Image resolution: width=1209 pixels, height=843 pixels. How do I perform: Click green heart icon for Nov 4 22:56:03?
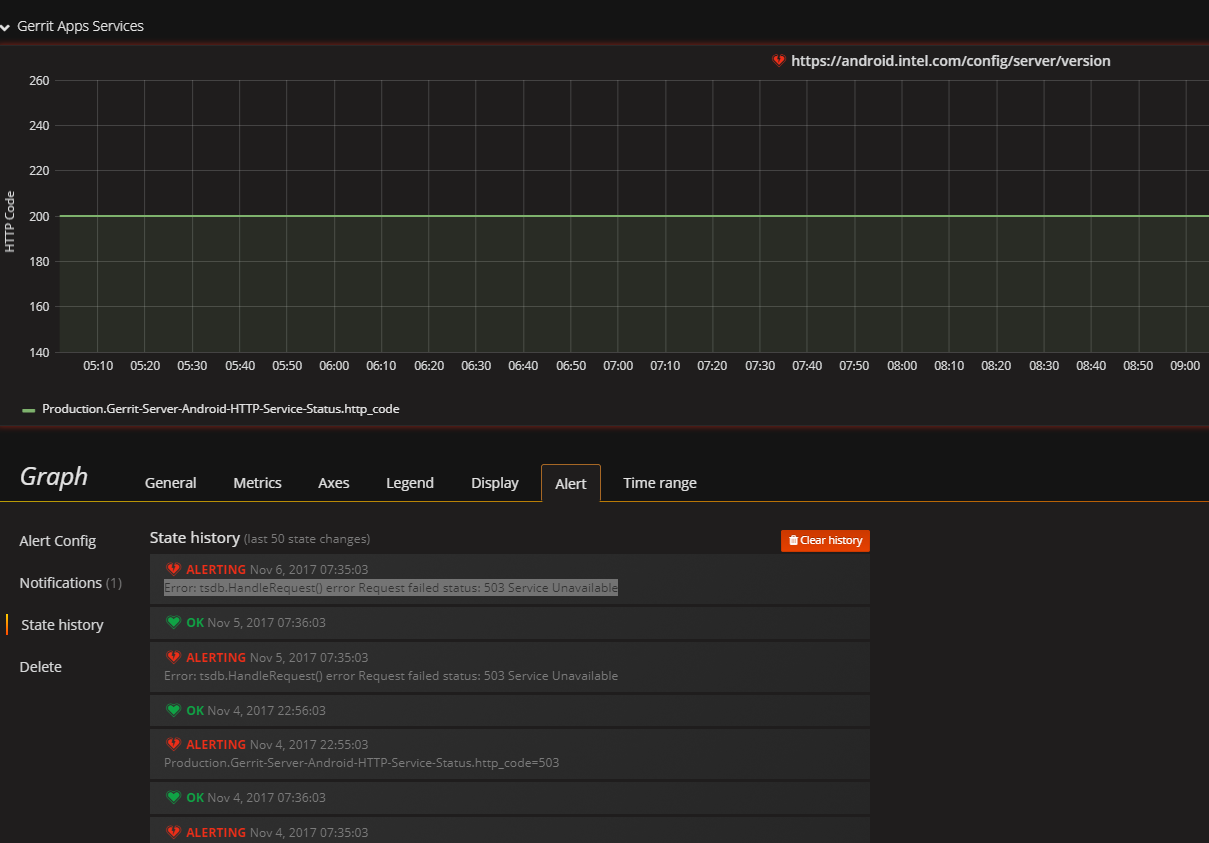pos(173,710)
